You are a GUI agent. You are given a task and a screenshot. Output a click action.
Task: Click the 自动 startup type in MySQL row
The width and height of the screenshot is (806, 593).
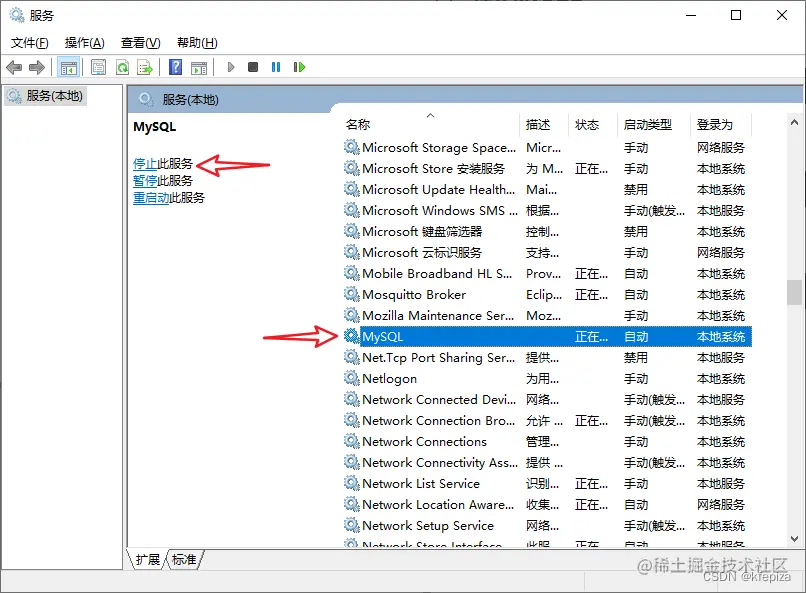(x=636, y=337)
